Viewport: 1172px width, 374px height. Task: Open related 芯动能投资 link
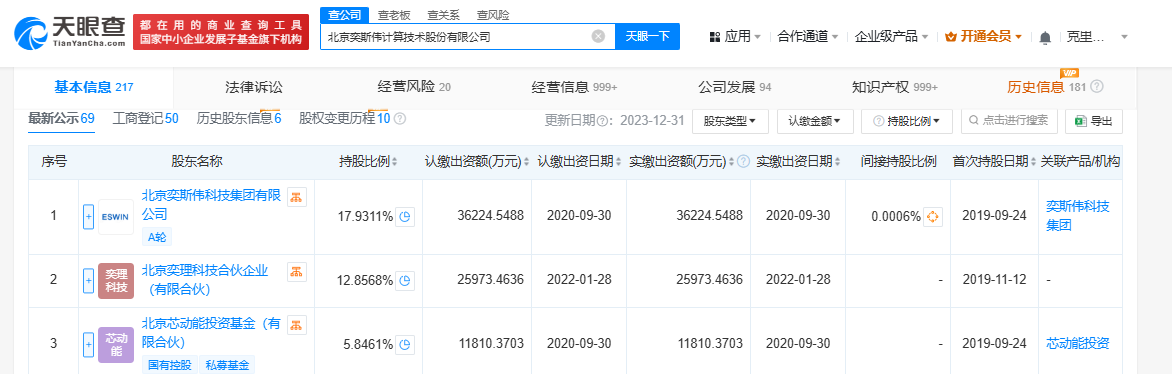[x=1078, y=344]
